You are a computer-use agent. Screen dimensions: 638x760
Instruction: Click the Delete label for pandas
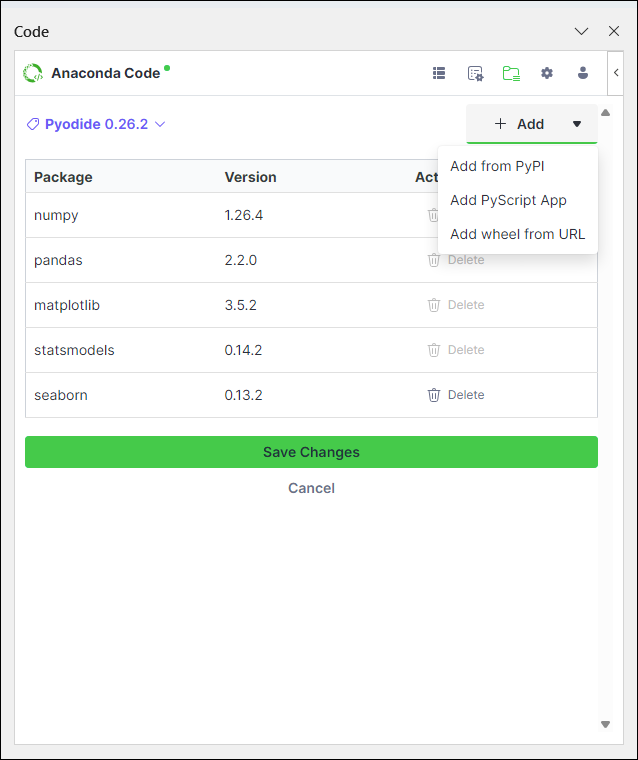[x=466, y=260]
